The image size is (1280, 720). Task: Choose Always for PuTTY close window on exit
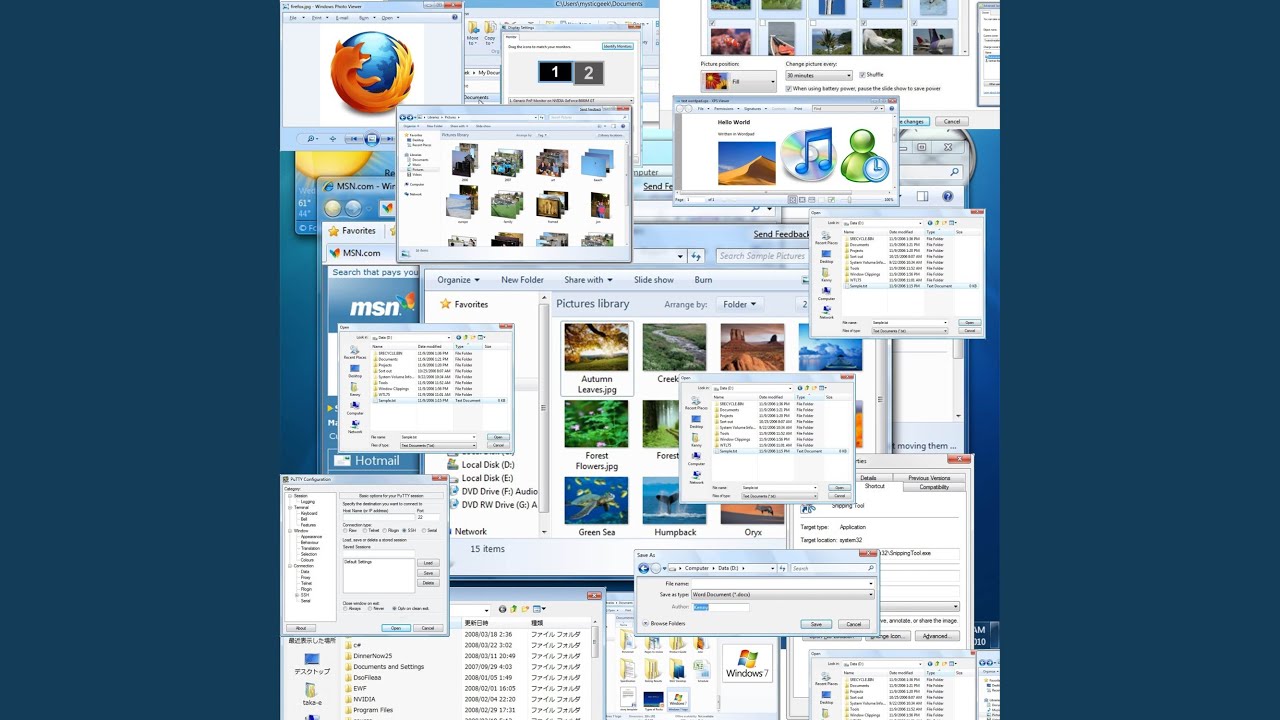point(346,608)
